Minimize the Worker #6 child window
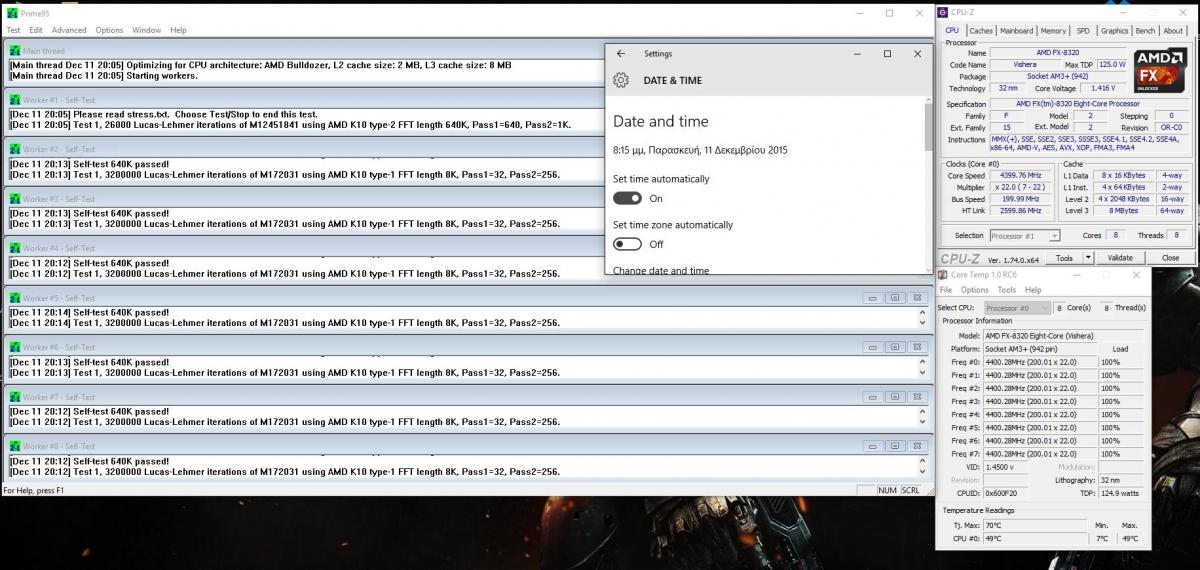This screenshot has height=570, width=1200. click(872, 347)
